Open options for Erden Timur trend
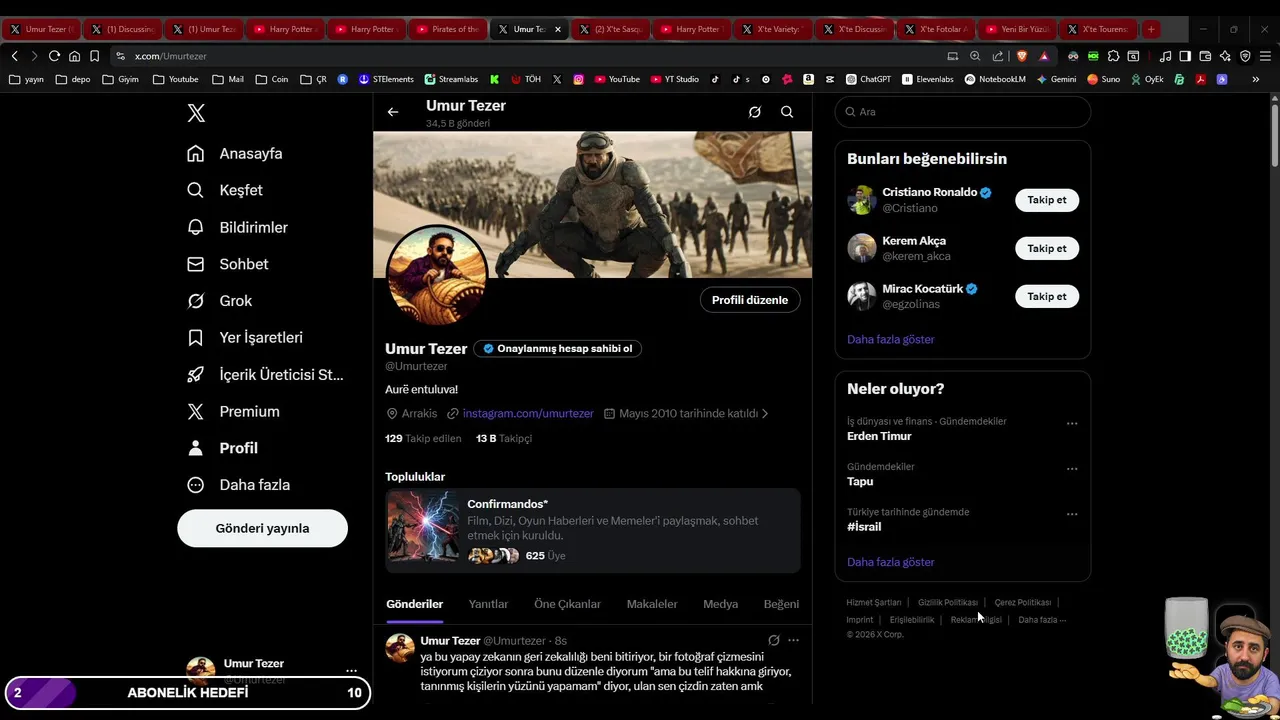Viewport: 1280px width, 720px height. click(x=1072, y=423)
